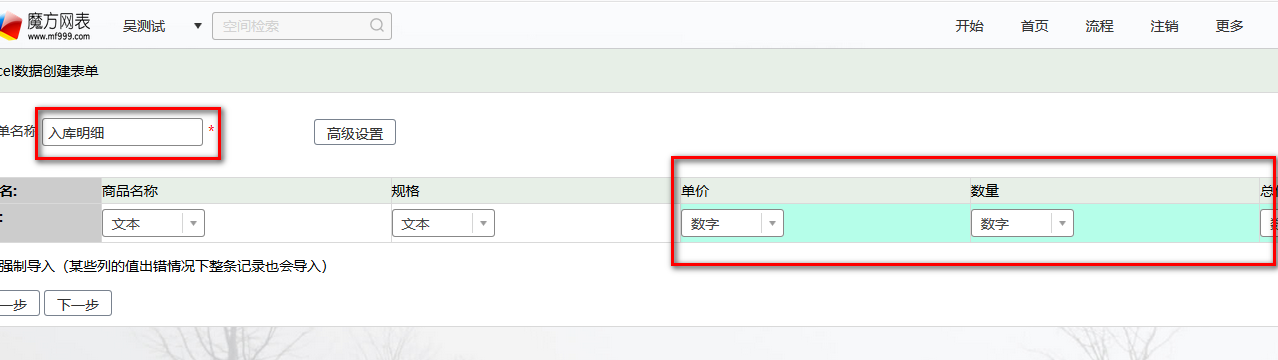Open the 开始 menu item
The width and height of the screenshot is (1278, 360).
969,26
